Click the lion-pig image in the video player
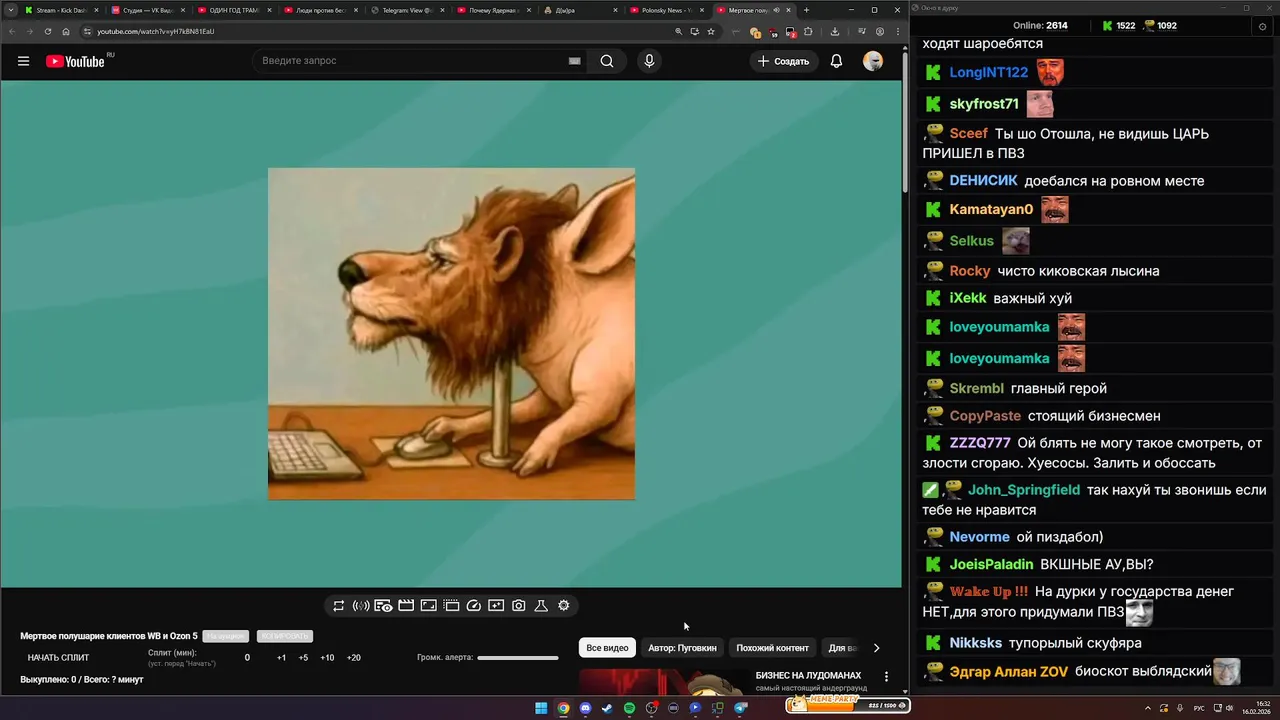This screenshot has width=1280, height=720. click(x=451, y=333)
